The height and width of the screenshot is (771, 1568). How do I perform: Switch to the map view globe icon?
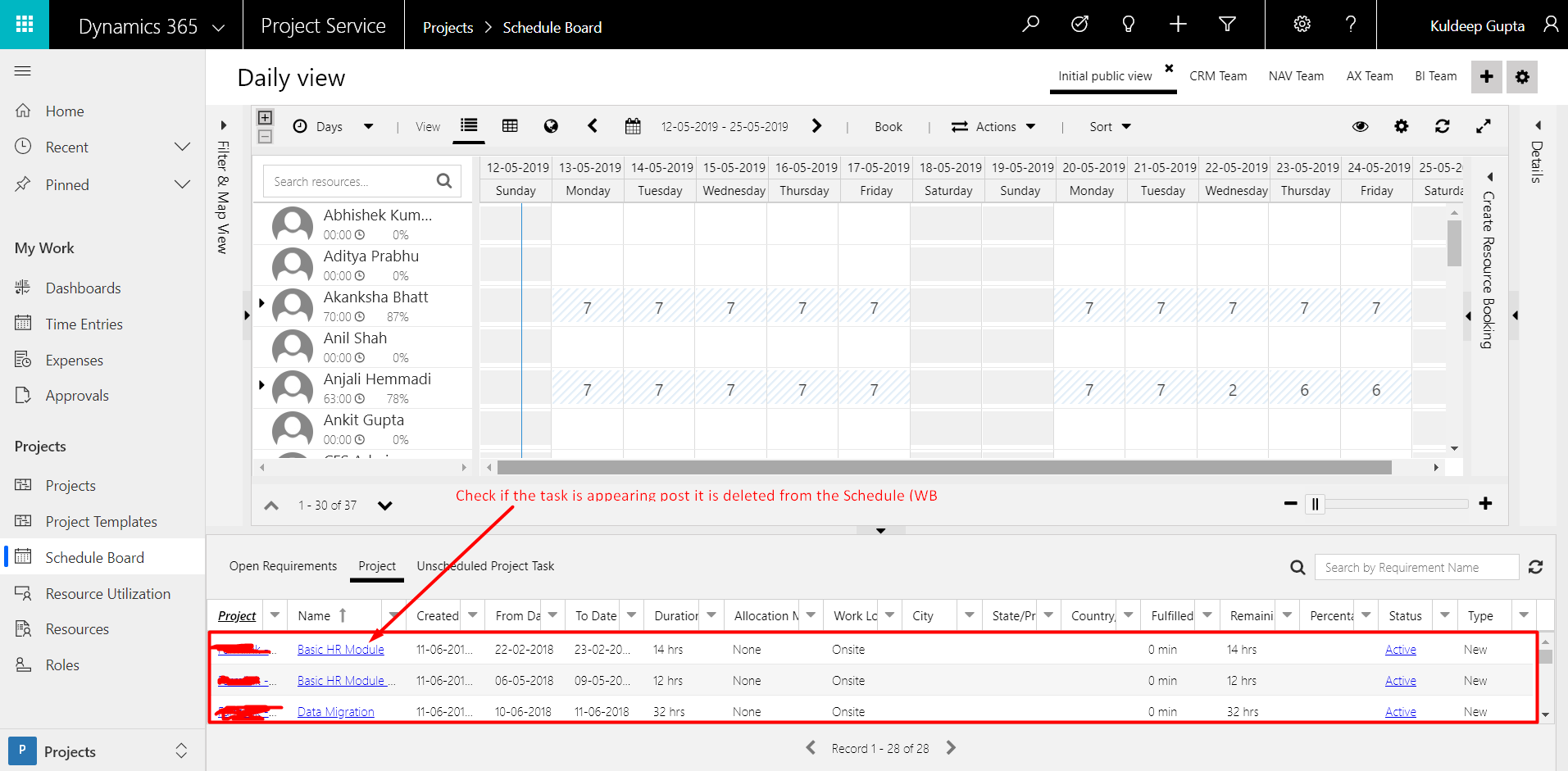(551, 126)
